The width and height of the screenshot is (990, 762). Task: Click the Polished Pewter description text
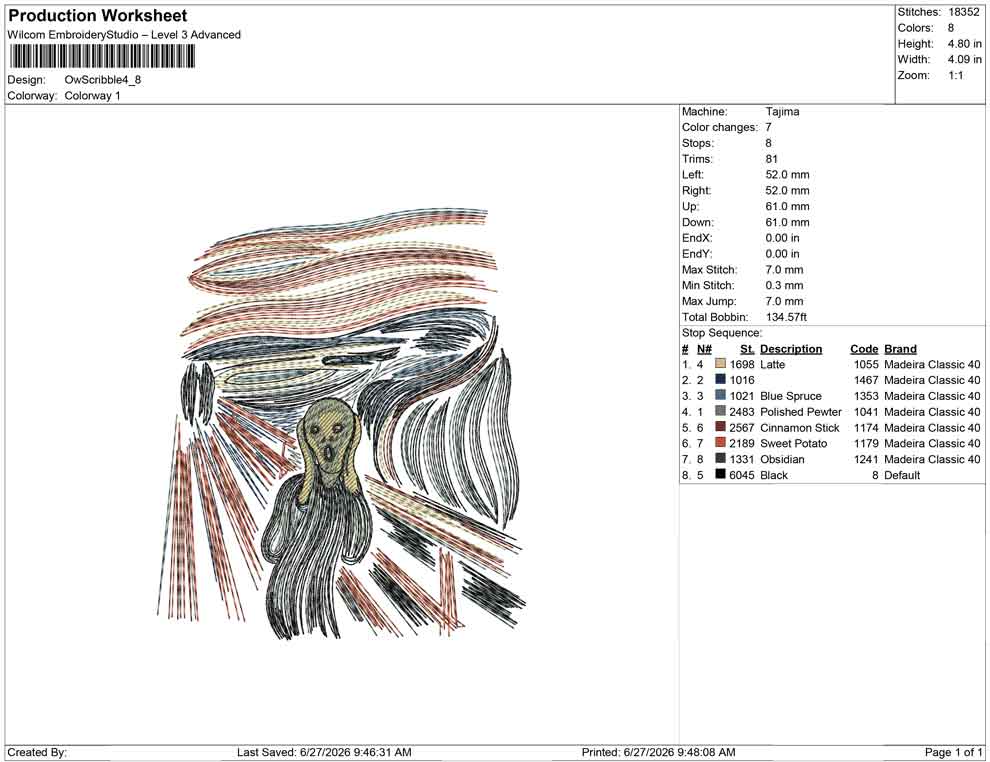coord(801,412)
